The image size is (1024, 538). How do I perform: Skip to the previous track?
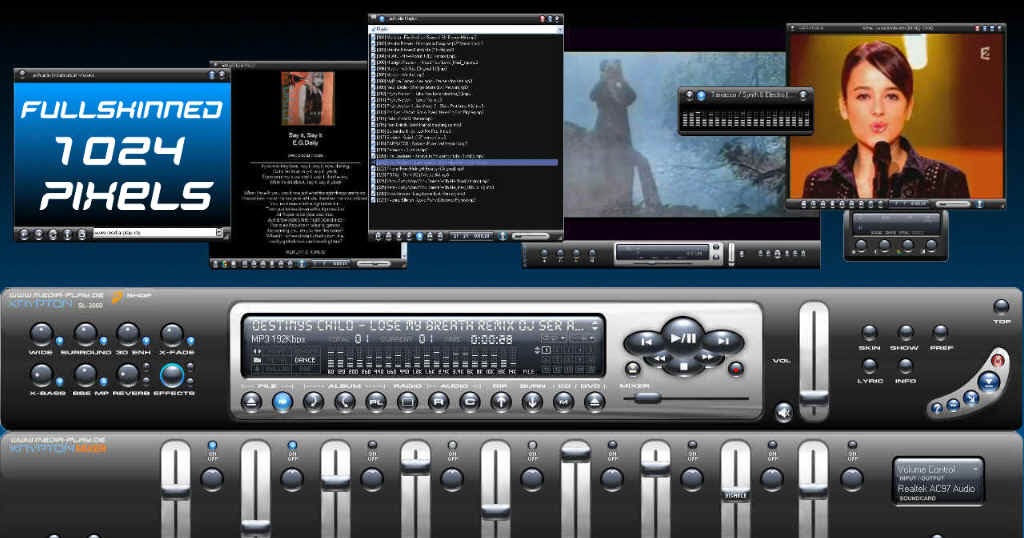pos(645,342)
